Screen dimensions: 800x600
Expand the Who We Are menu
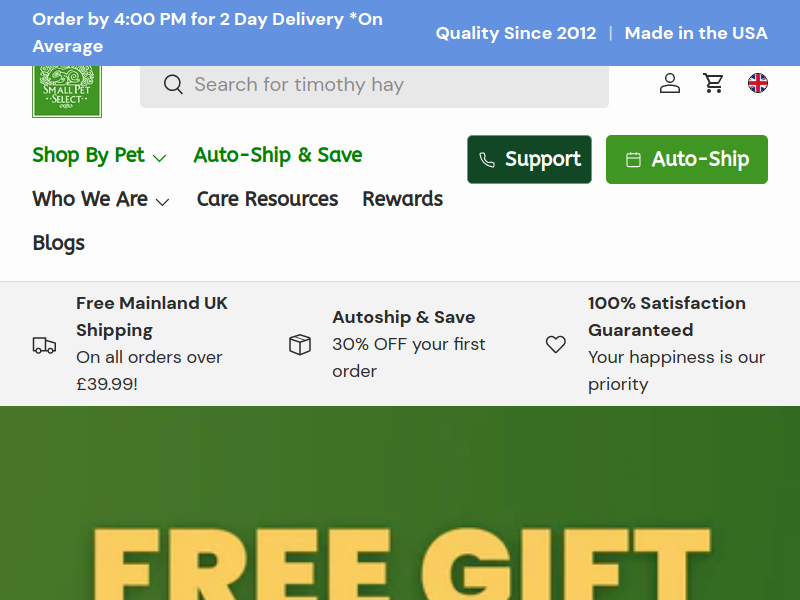coord(101,199)
